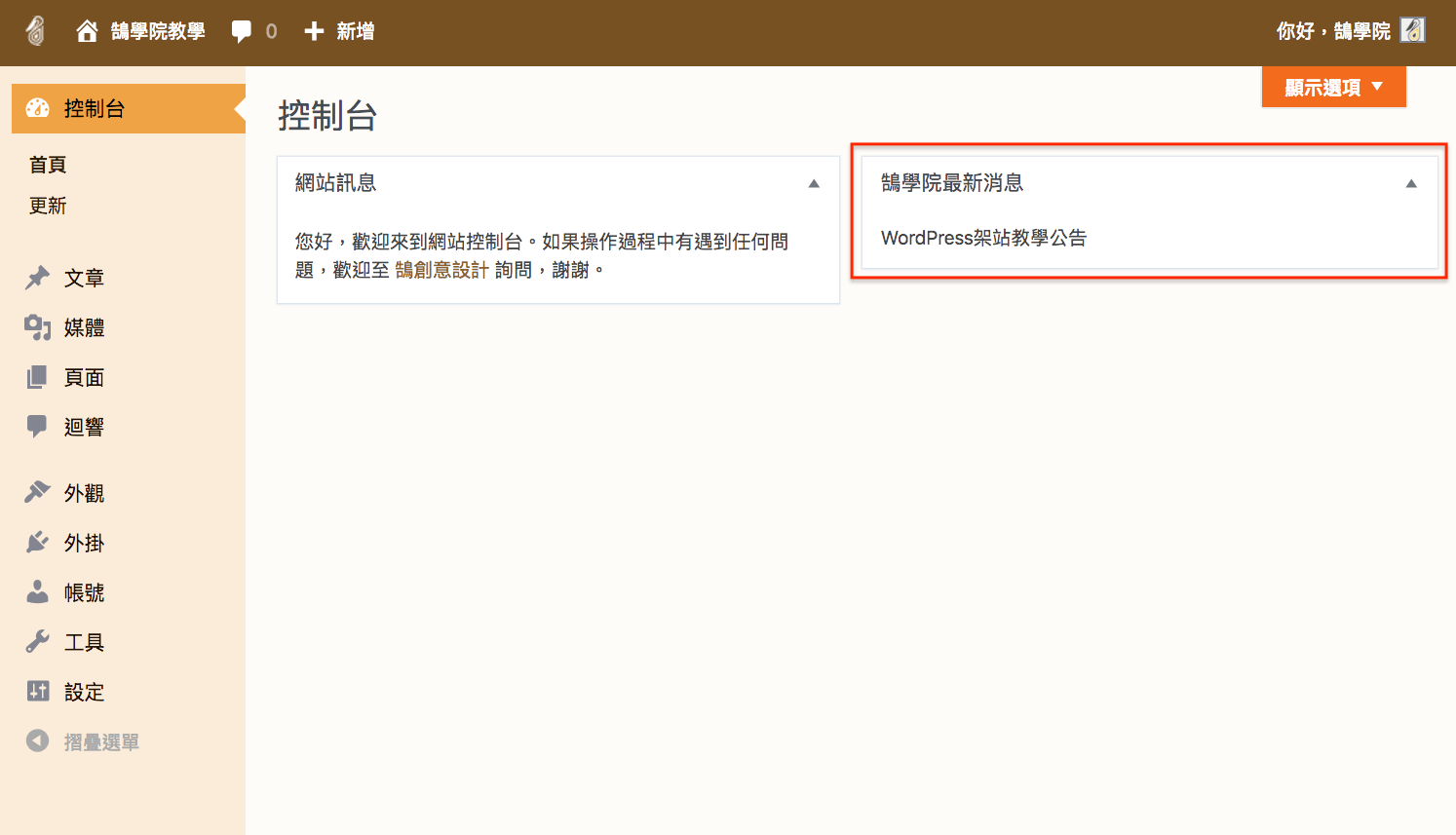Collapse the 鵠學院最新消息 panel arrow
Screen dimensions: 1456x835
[x=1410, y=183]
